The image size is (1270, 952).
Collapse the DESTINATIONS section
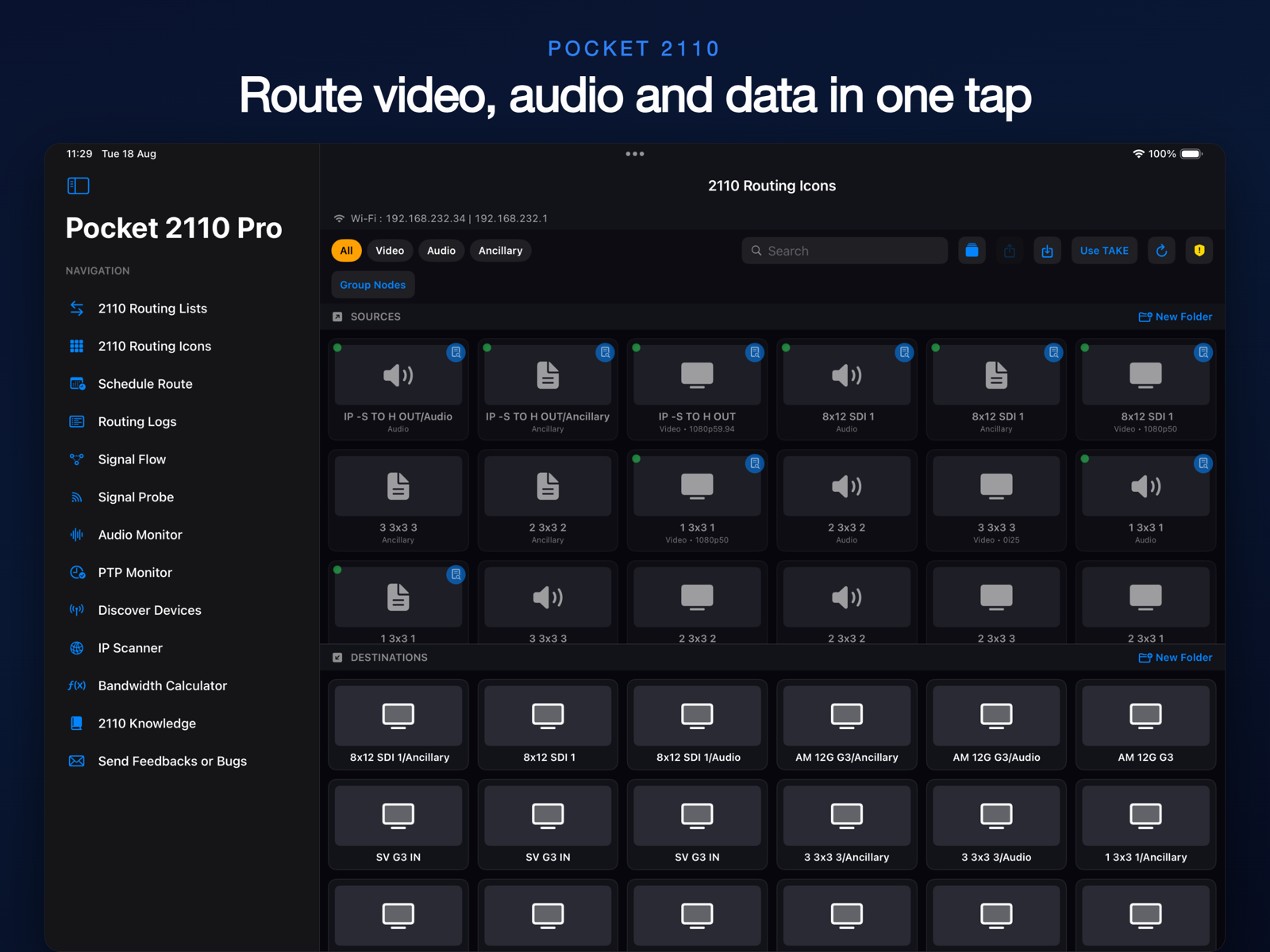(x=337, y=658)
